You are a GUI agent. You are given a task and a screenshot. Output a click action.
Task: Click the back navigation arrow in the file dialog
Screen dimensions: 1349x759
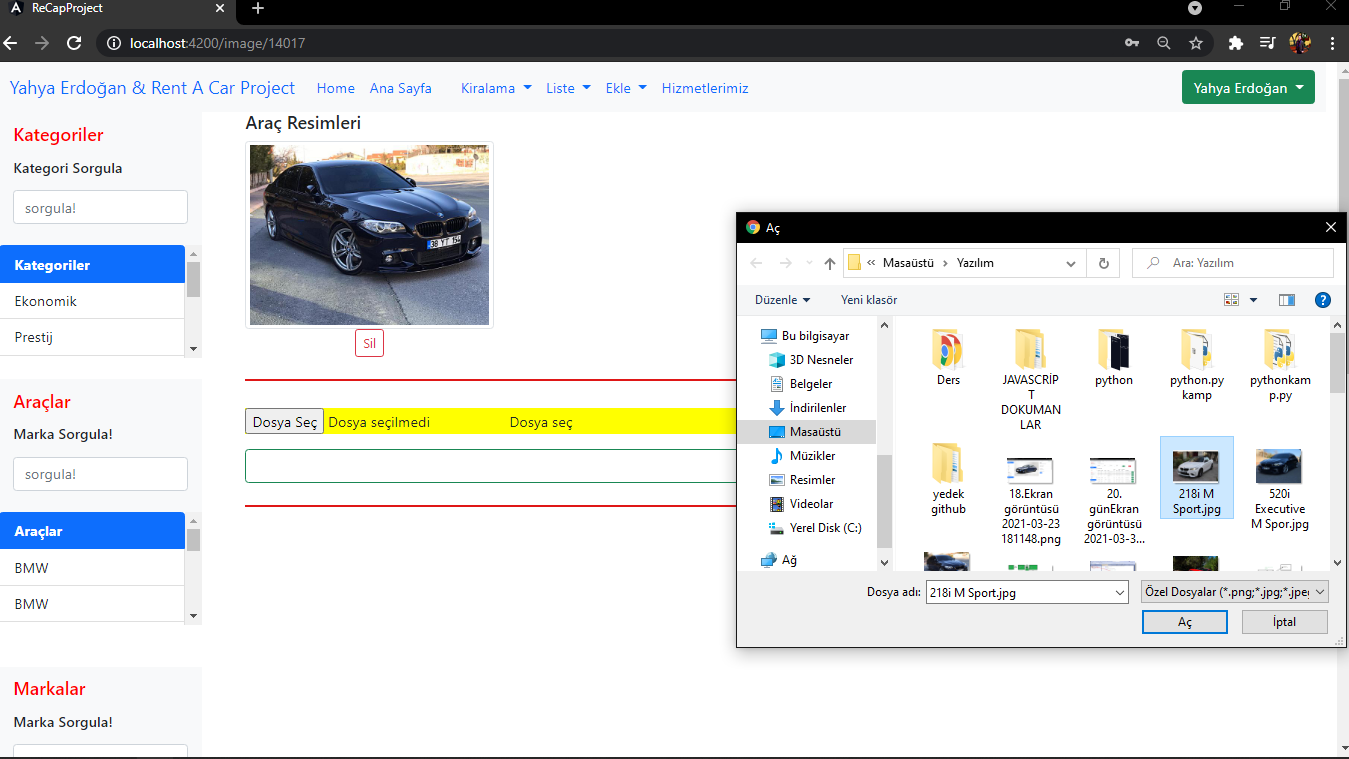click(x=756, y=262)
